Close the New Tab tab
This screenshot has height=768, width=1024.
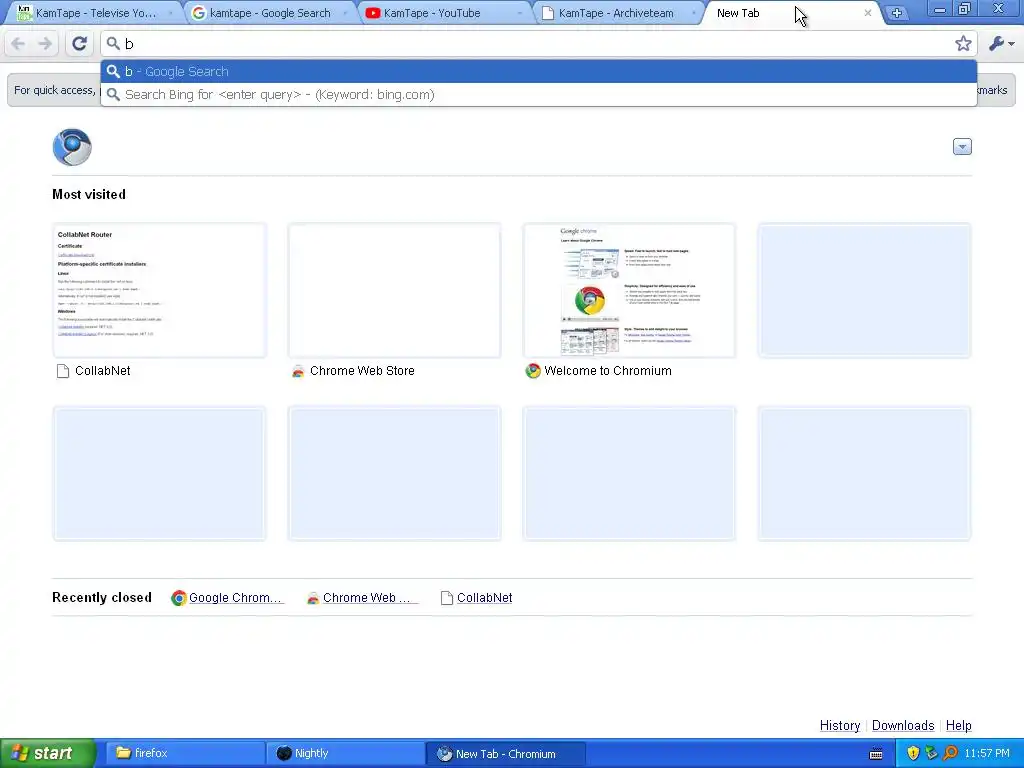point(867,13)
